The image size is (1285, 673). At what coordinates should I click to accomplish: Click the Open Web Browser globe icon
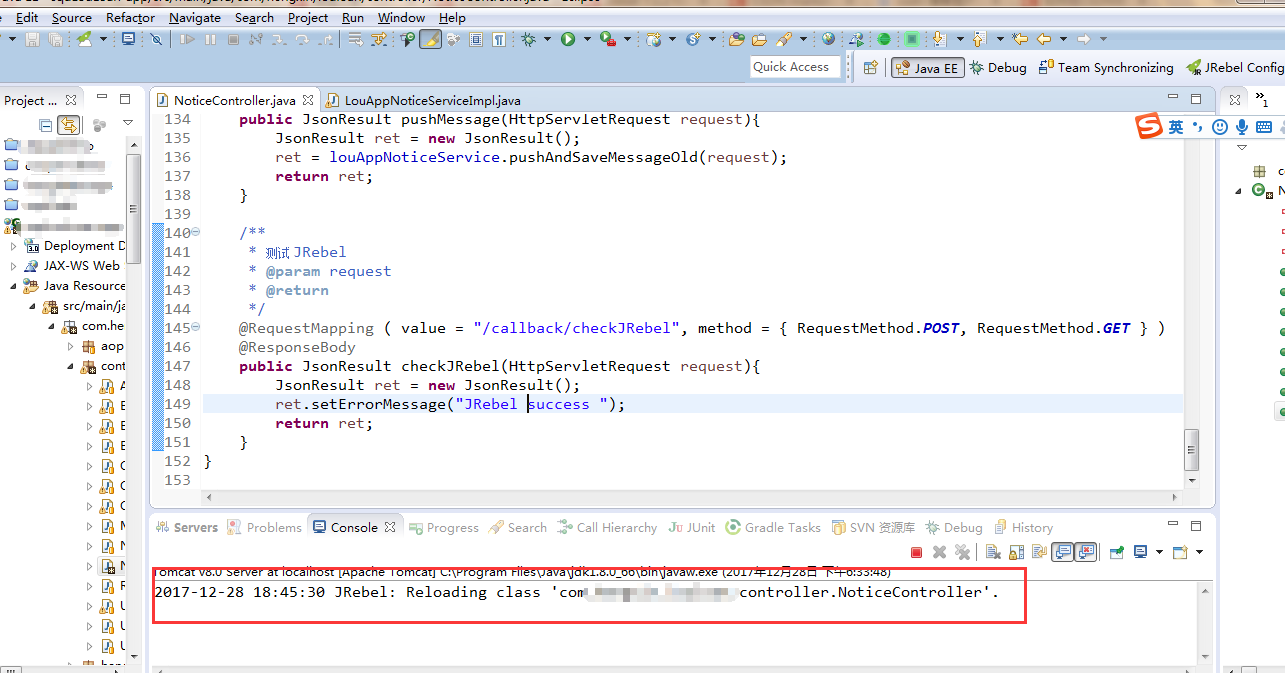click(828, 39)
